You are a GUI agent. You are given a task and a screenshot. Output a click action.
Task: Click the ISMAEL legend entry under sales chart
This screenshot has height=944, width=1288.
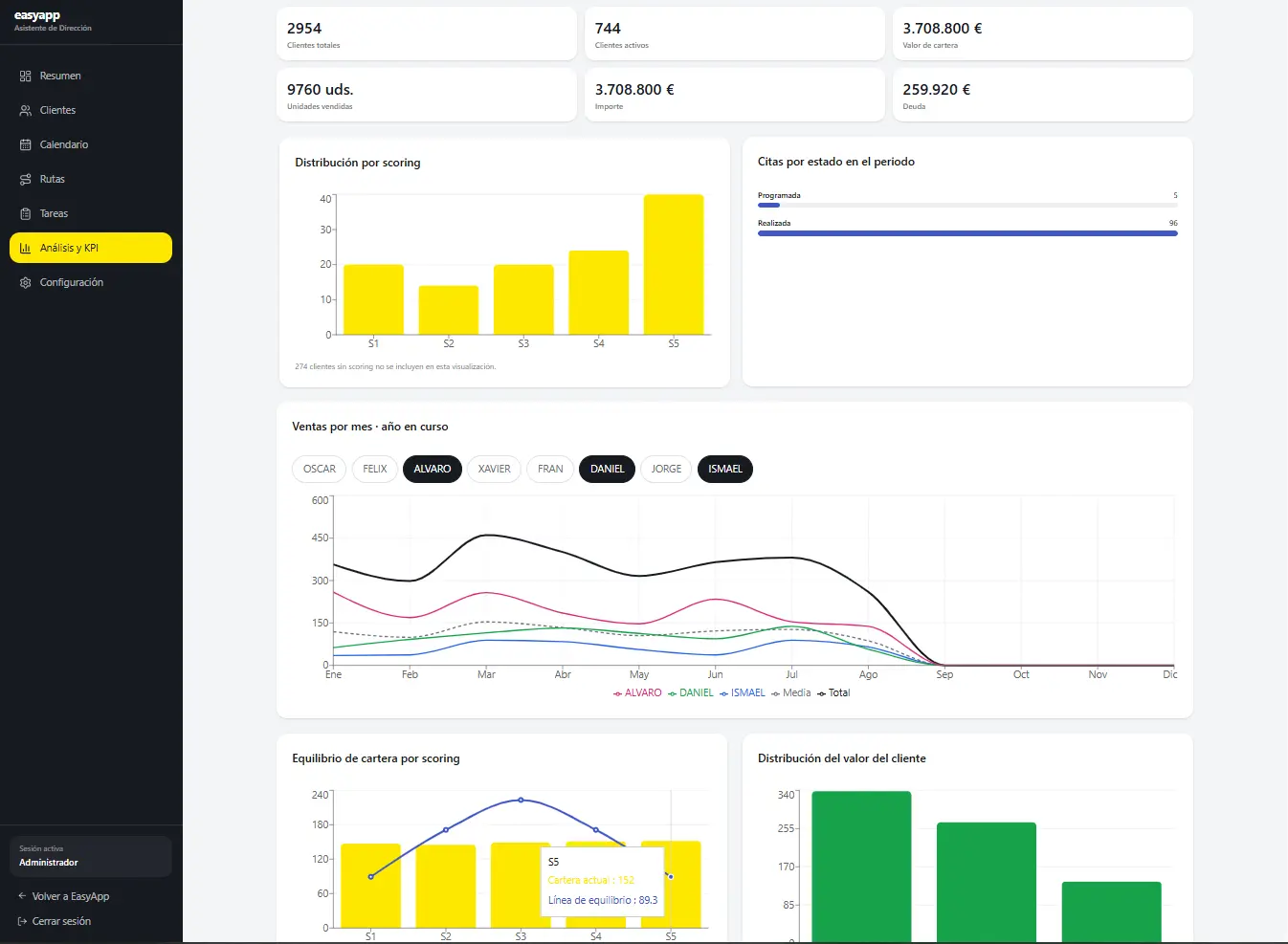[743, 692]
